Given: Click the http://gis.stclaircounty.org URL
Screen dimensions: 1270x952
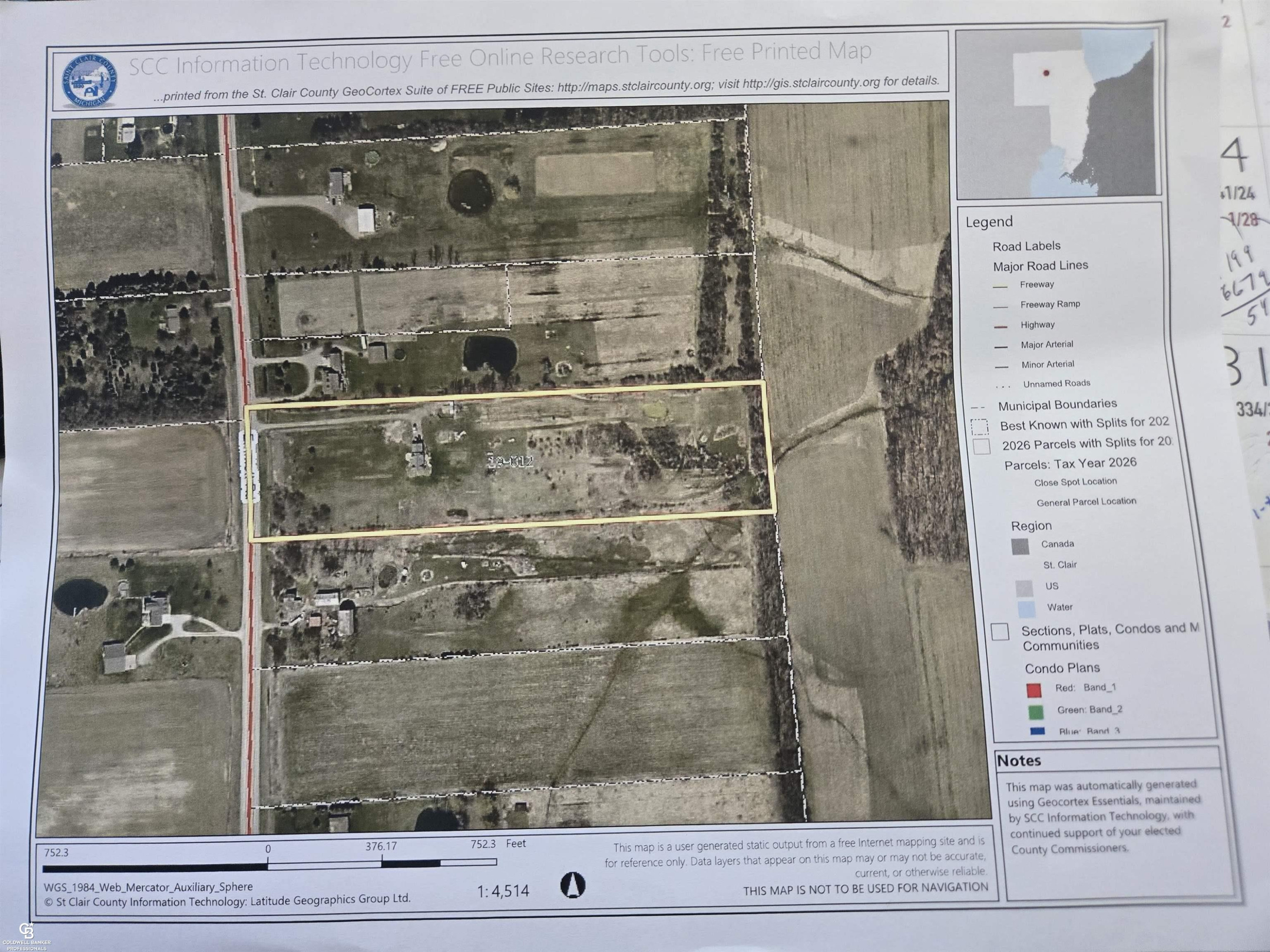Looking at the screenshot, I should 811,83.
